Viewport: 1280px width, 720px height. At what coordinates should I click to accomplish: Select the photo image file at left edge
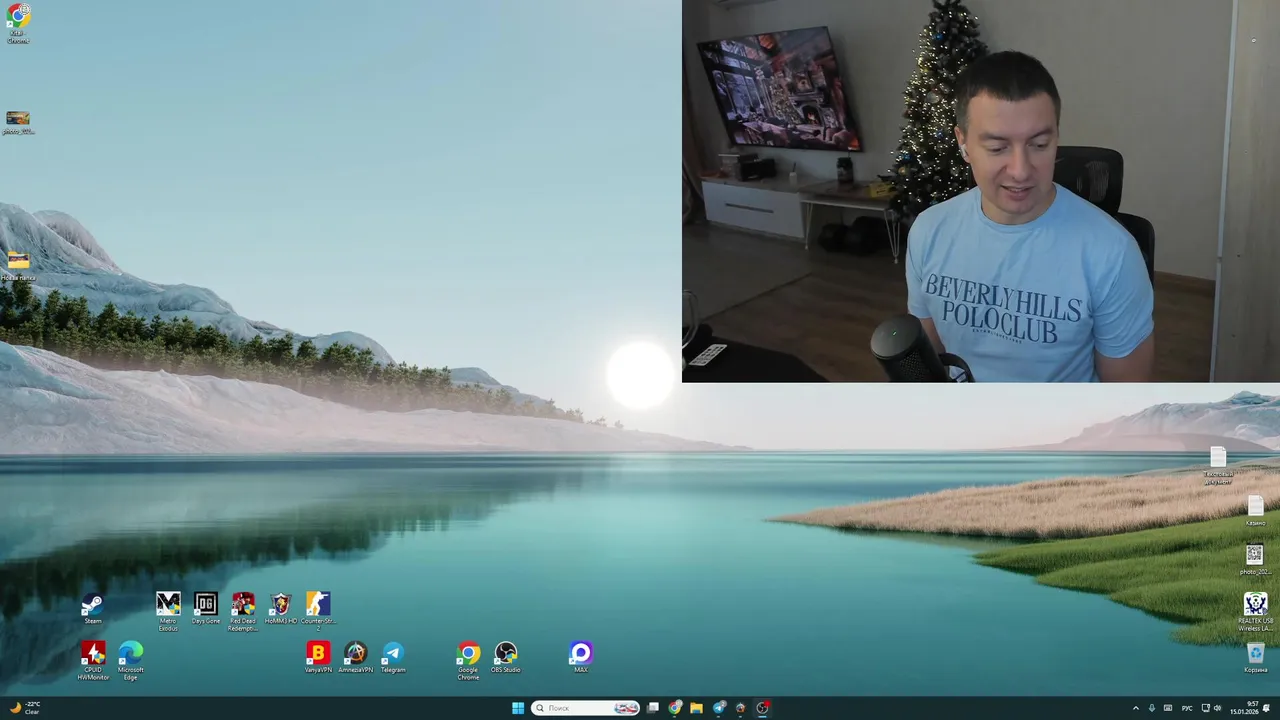pyautogui.click(x=18, y=123)
